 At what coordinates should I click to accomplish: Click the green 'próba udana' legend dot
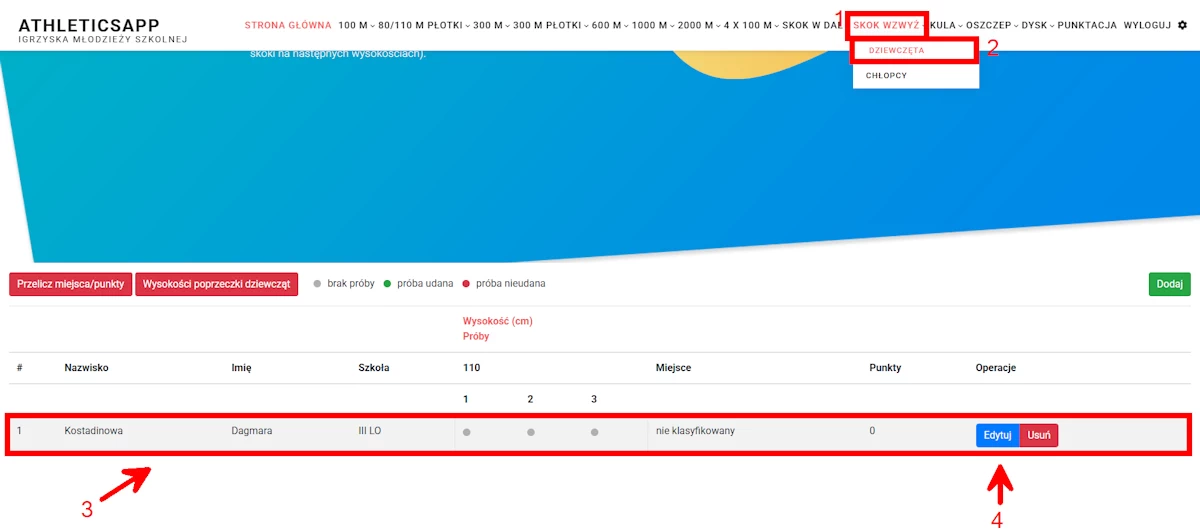(x=387, y=284)
